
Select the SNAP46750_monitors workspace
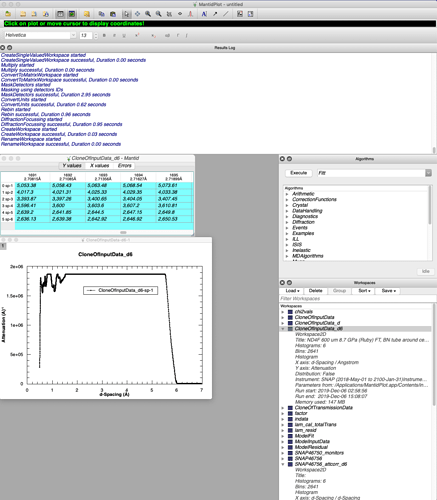coord(319,453)
